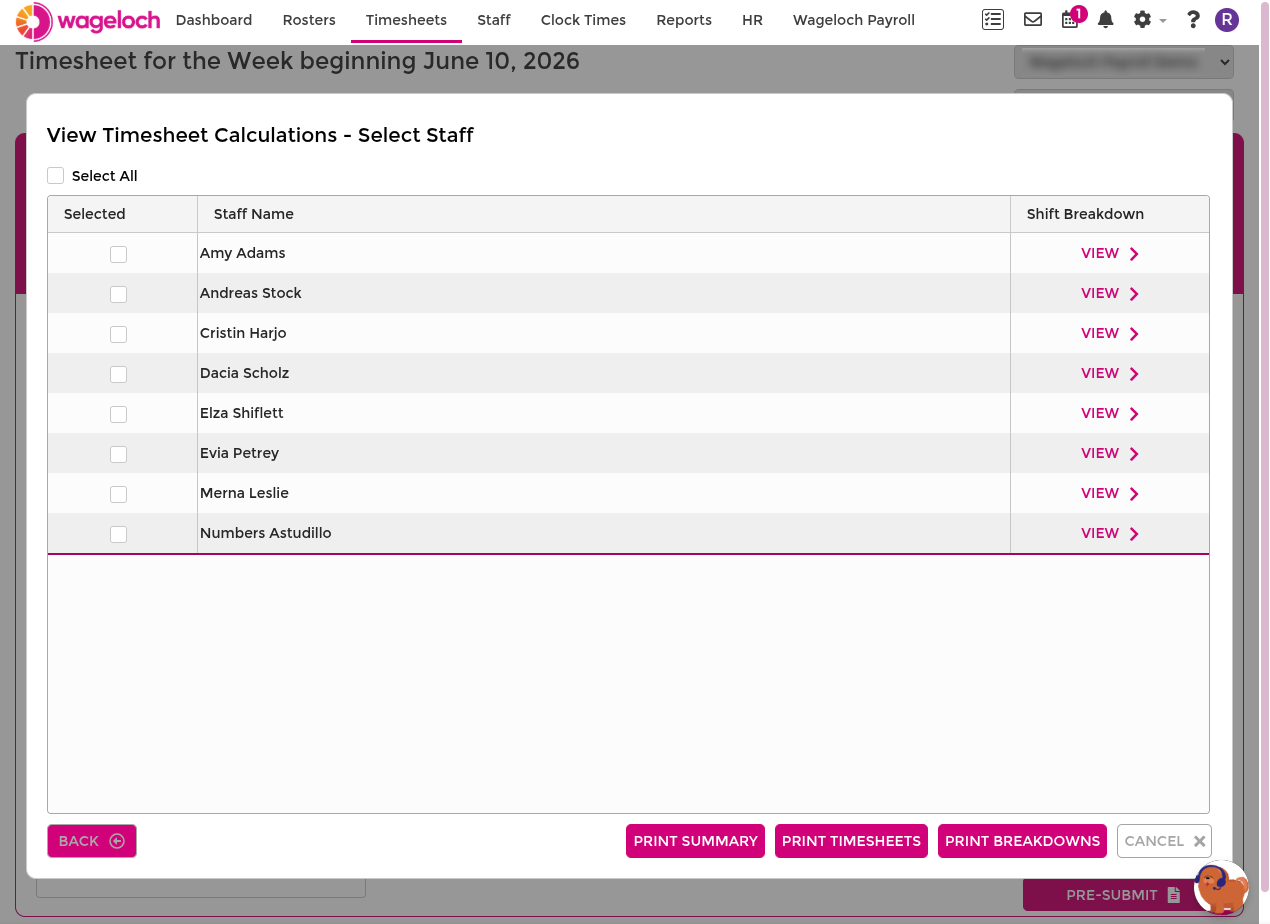The image size is (1270, 924).
Task: Tick the Select All checkbox
Action: click(56, 176)
